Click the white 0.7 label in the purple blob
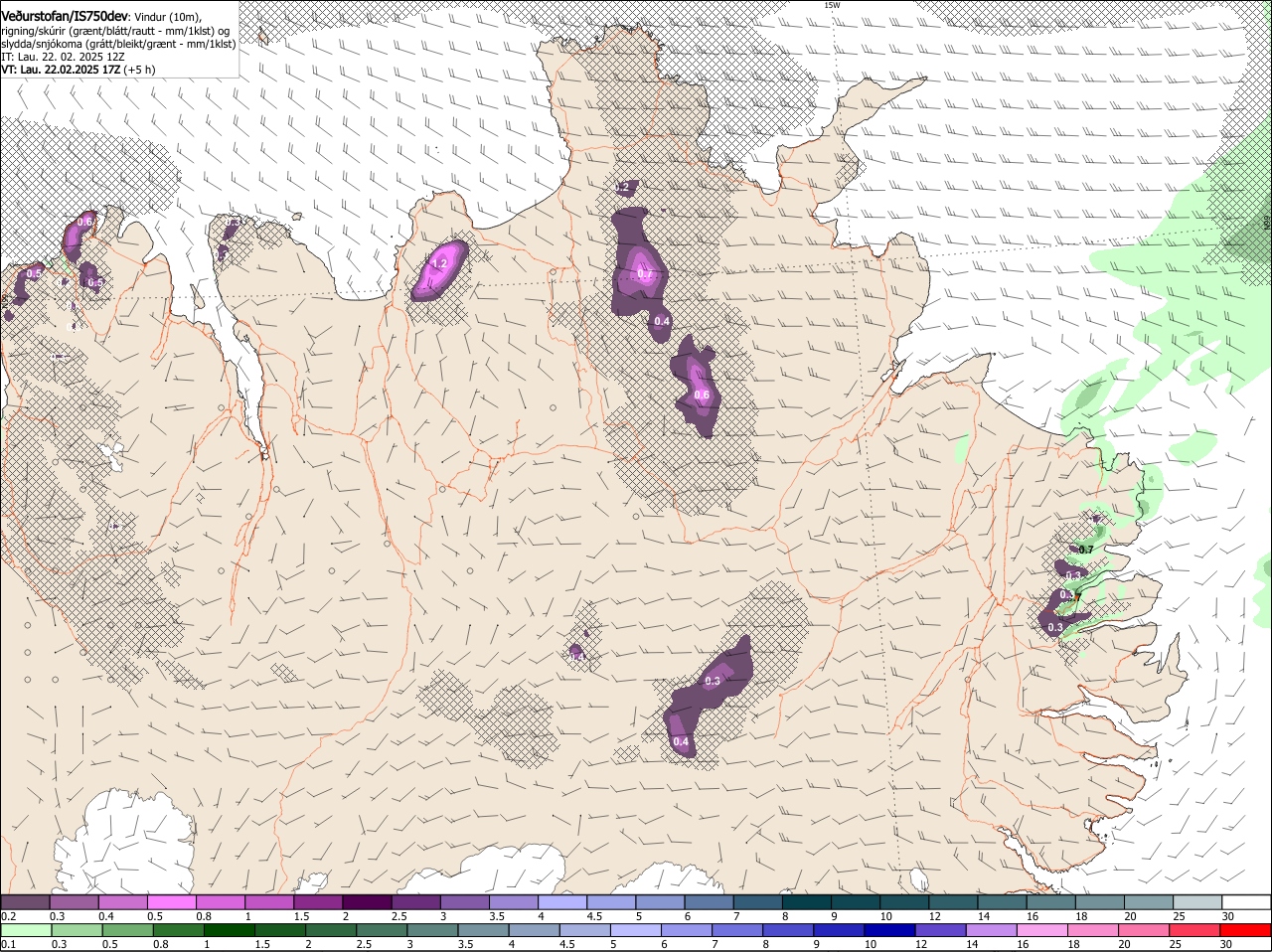Screen dimensions: 1272x952 pos(645,274)
